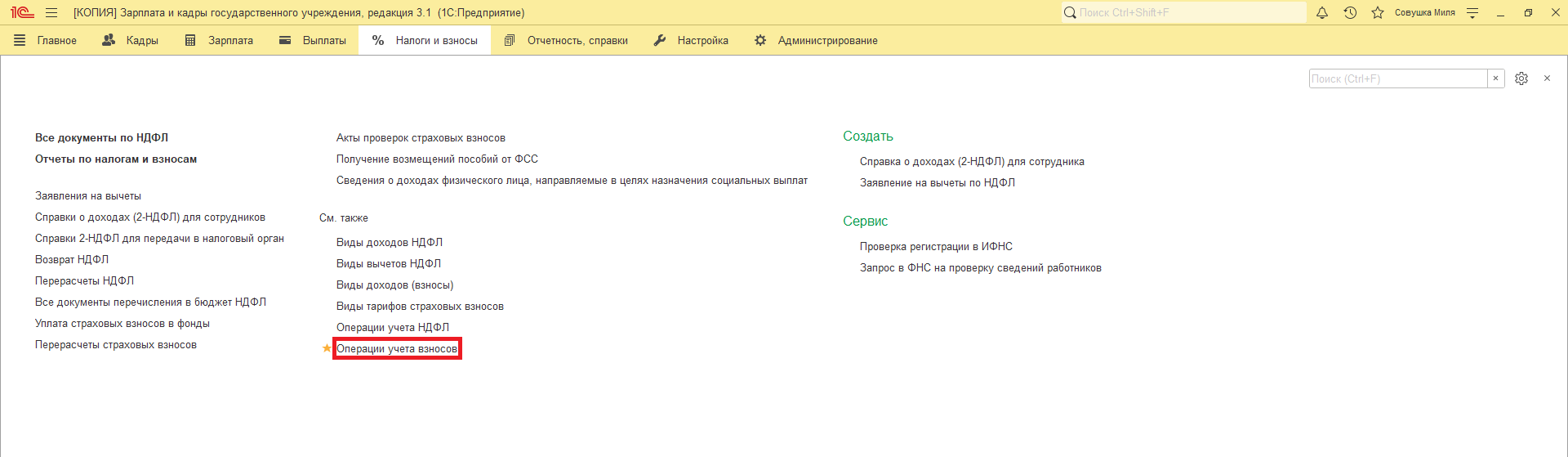Image resolution: width=1568 pixels, height=457 pixels.
Task: Open history clock icon
Action: 1350,12
